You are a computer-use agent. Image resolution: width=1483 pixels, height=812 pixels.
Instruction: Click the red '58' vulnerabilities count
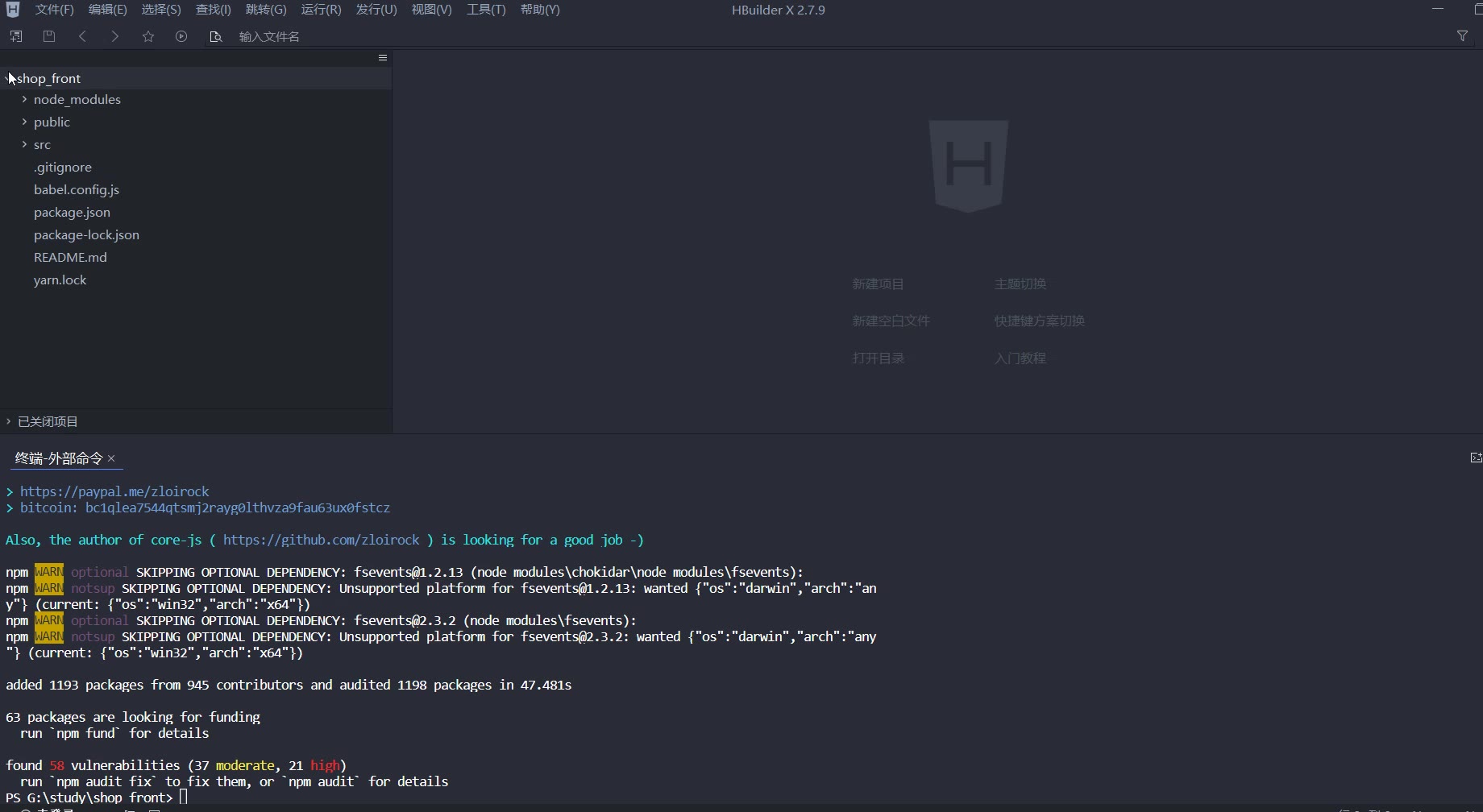tap(56, 765)
